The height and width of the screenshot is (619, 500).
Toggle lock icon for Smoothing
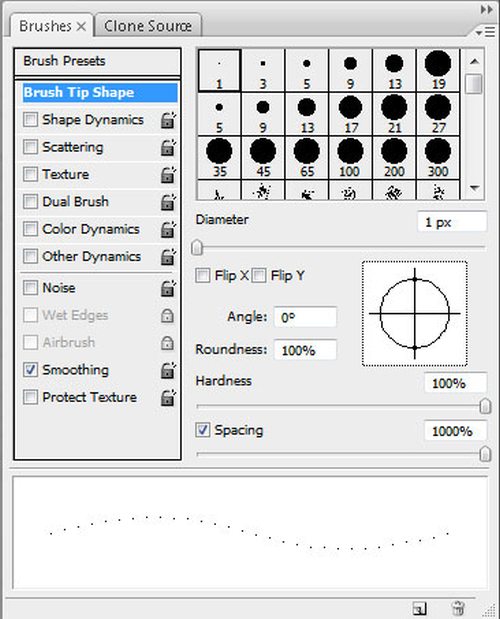(168, 370)
